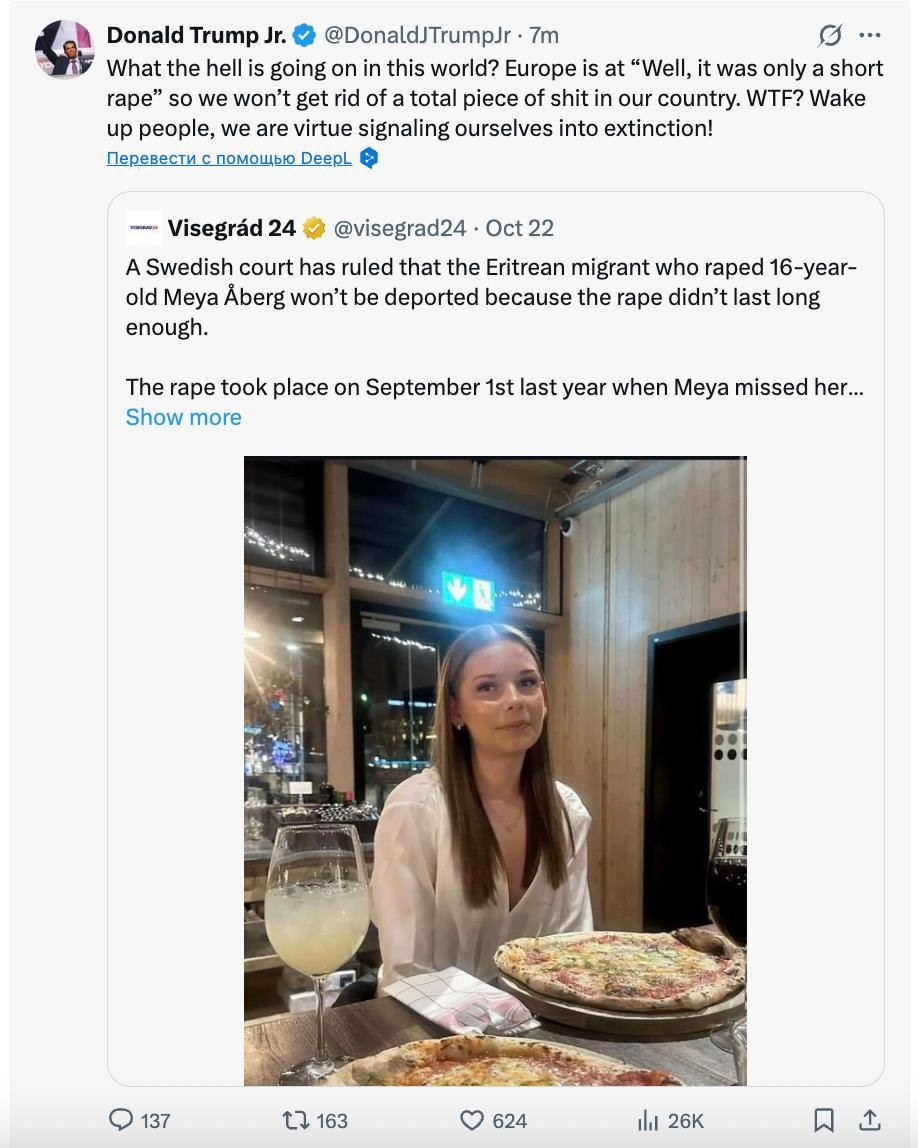Click the DeepL translate link

point(229,158)
